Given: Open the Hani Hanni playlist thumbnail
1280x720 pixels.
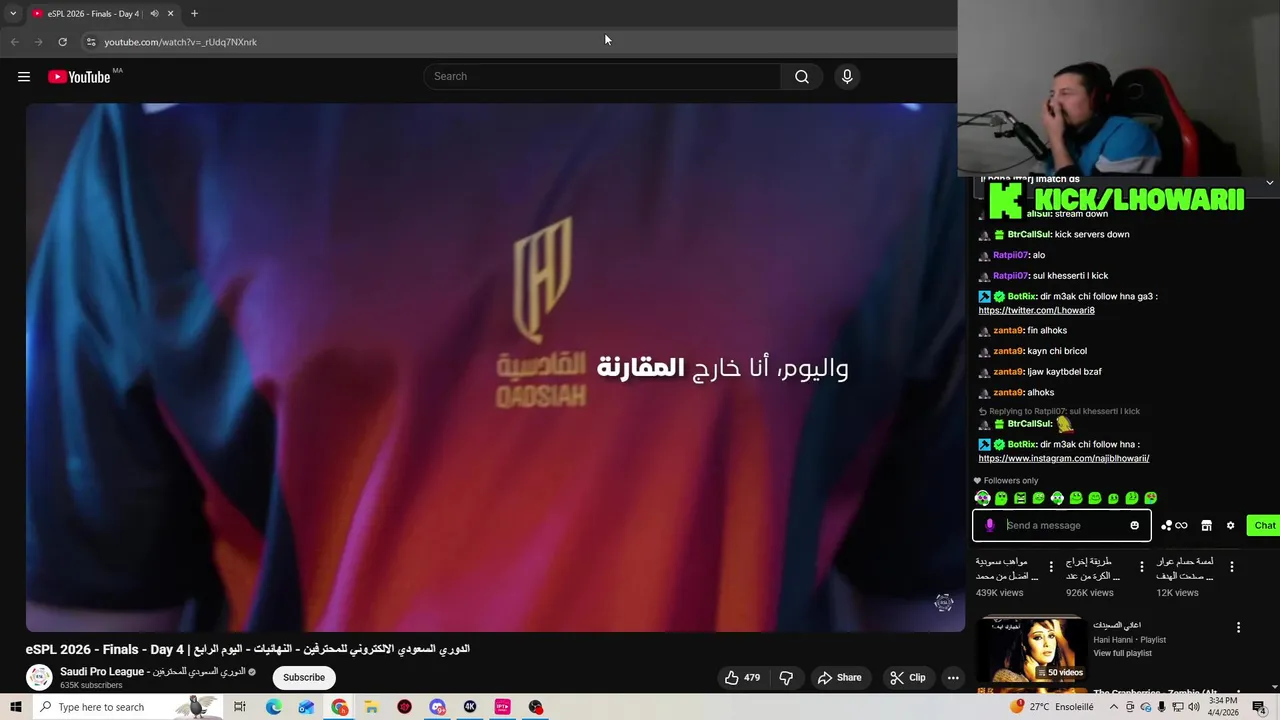Looking at the screenshot, I should pyautogui.click(x=1031, y=650).
